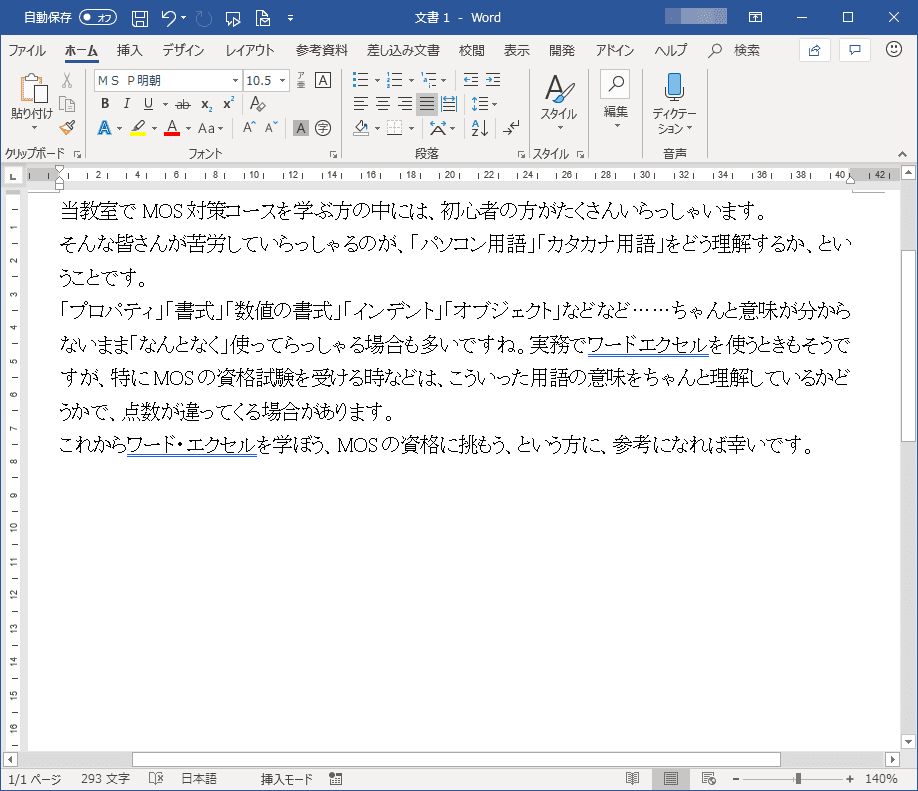Screen dimensions: 918x791
Task: Open line spacing dropdown
Action: click(x=484, y=104)
